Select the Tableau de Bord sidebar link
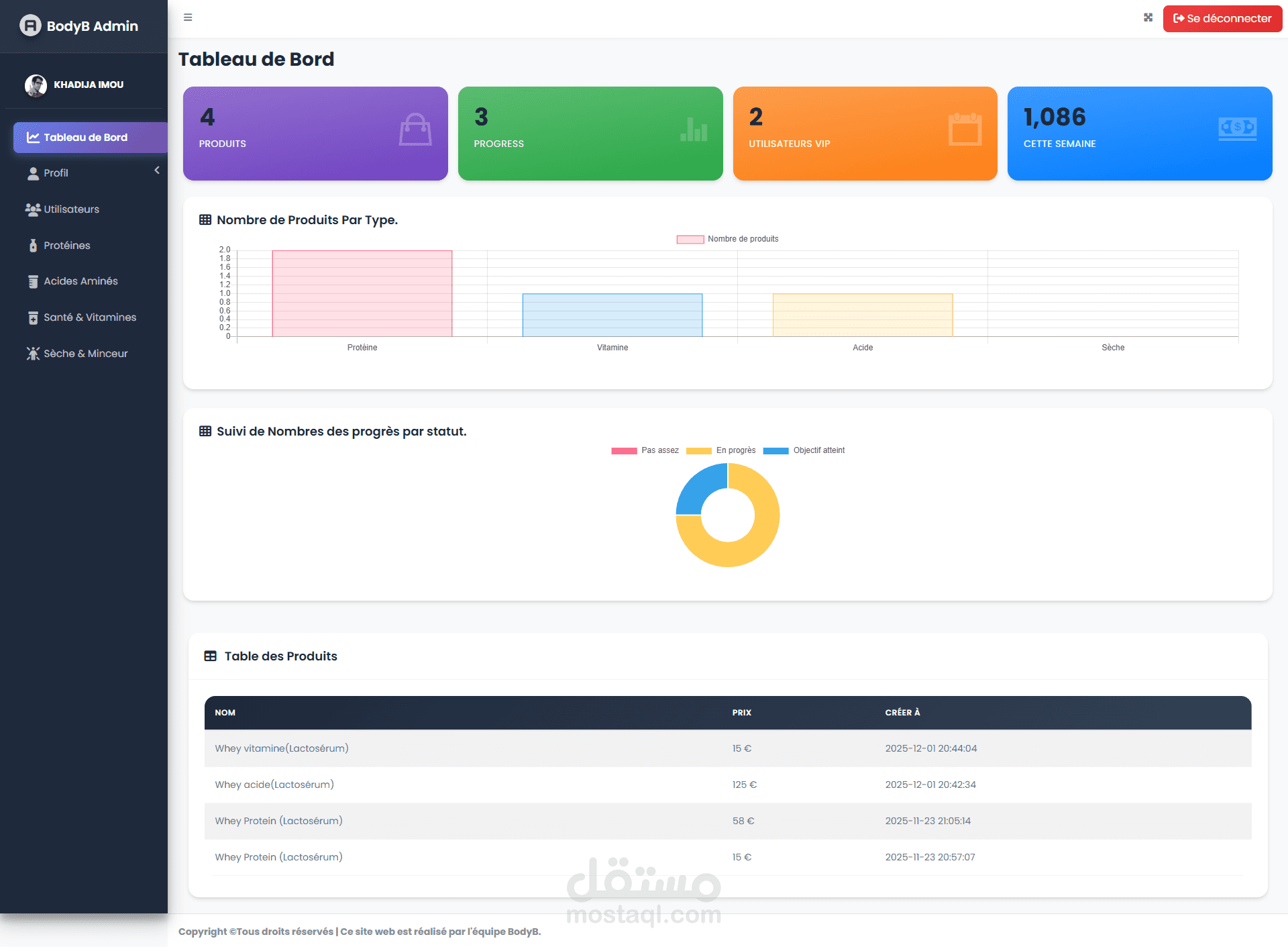Image resolution: width=1288 pixels, height=947 pixels. [x=85, y=138]
